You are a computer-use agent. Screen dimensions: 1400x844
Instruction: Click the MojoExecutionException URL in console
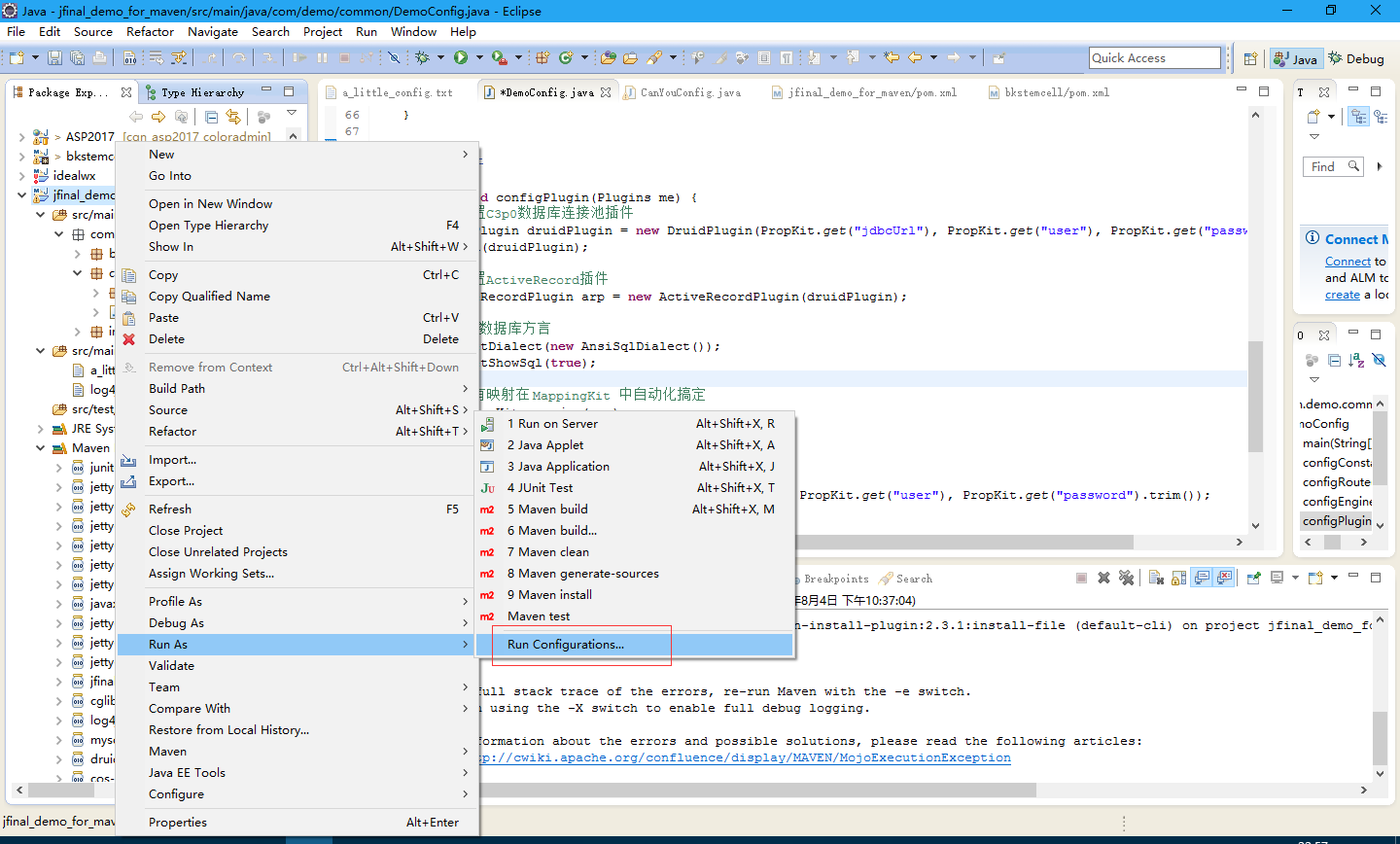coord(744,758)
